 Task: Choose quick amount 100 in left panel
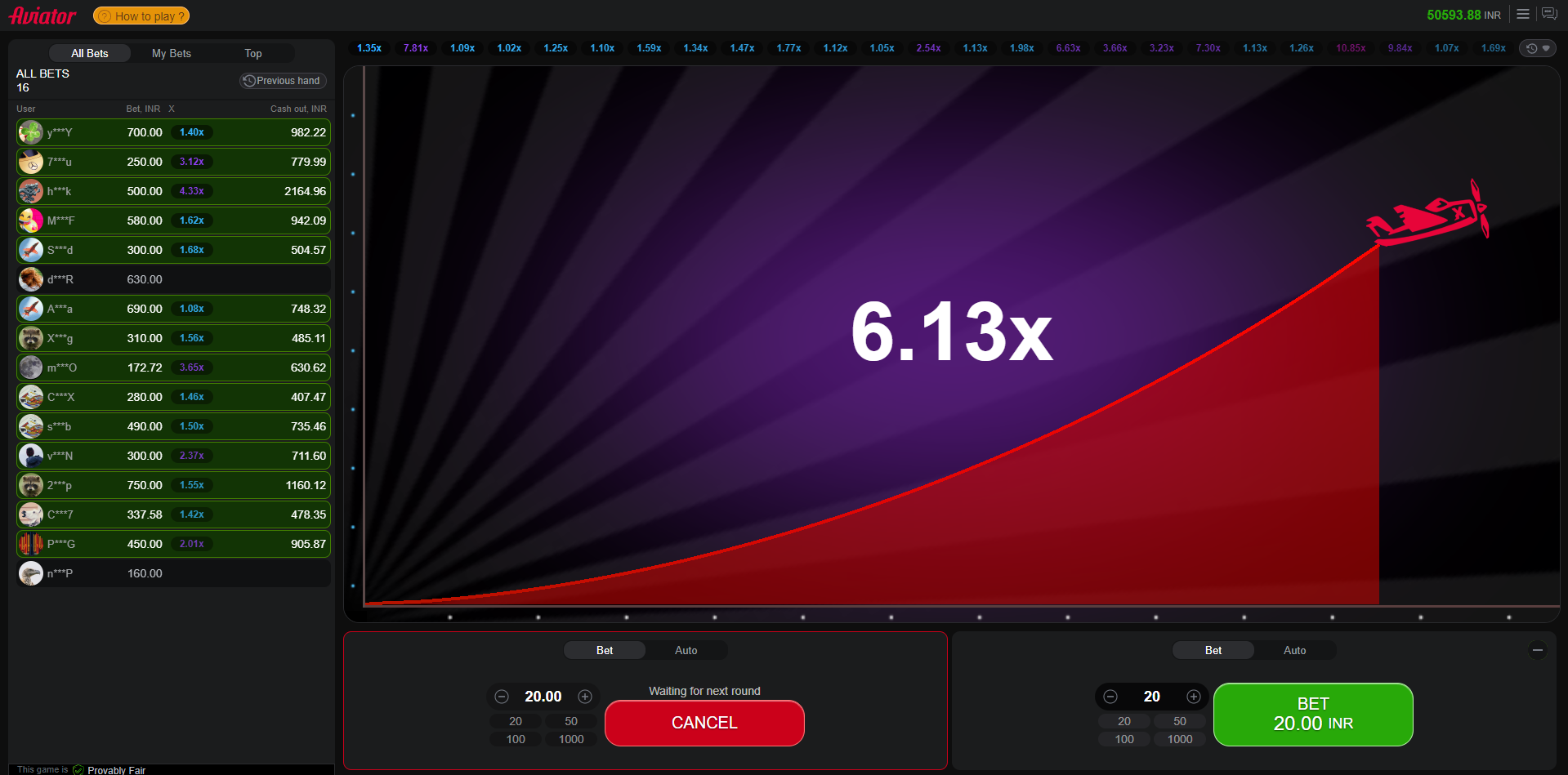click(516, 739)
